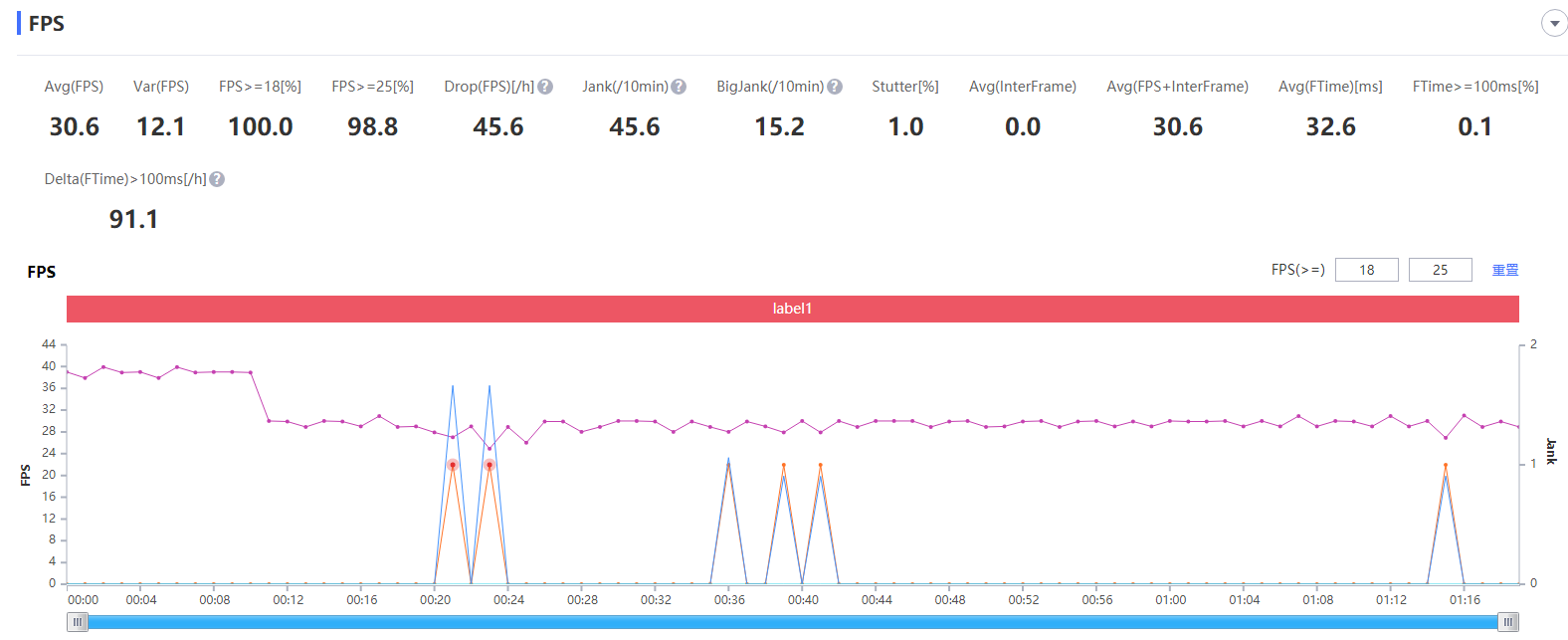Click the first red BigJank marker near 00:21
Screen dimensions: 1568x640
[453, 465]
